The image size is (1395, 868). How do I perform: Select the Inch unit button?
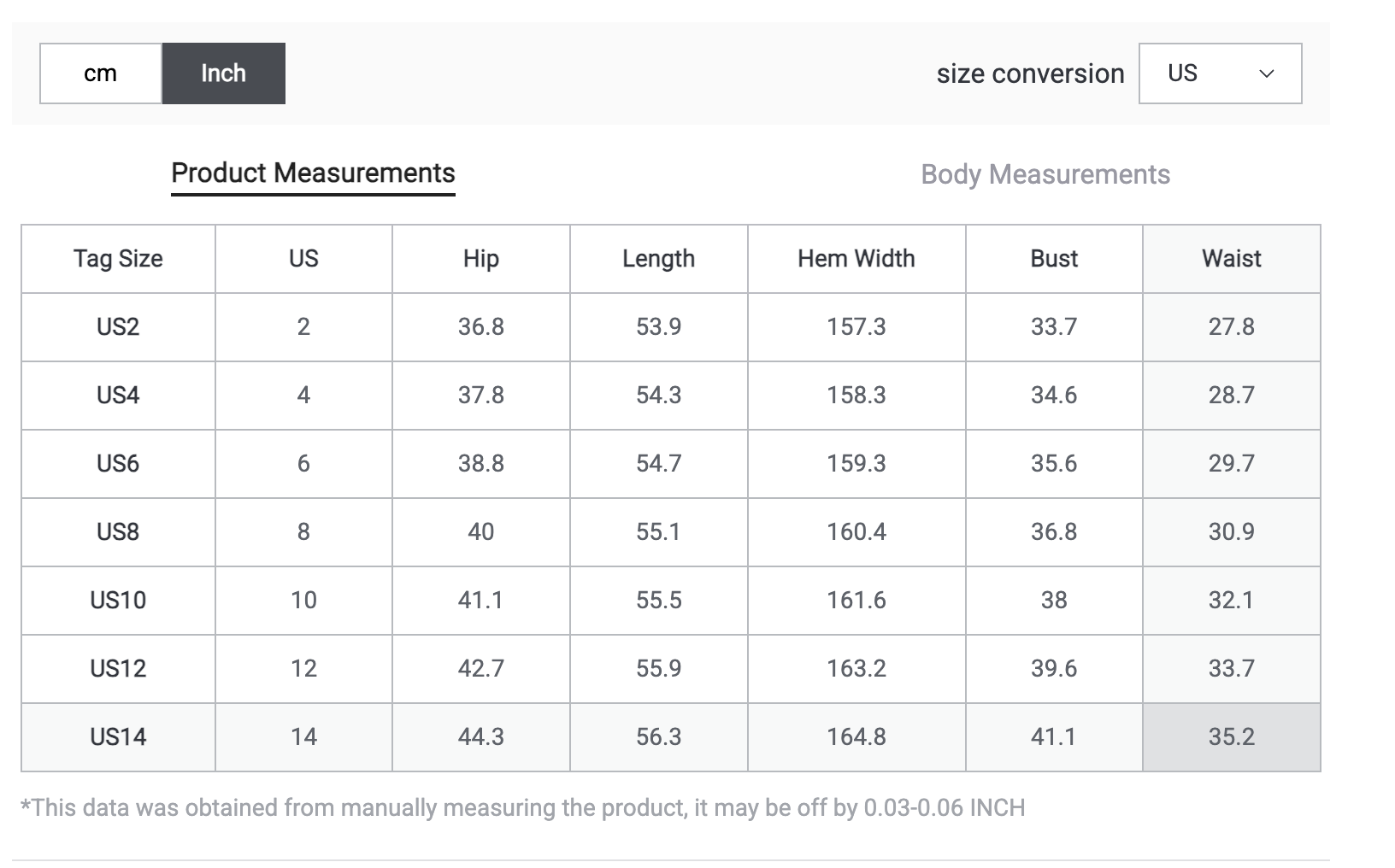tap(223, 73)
